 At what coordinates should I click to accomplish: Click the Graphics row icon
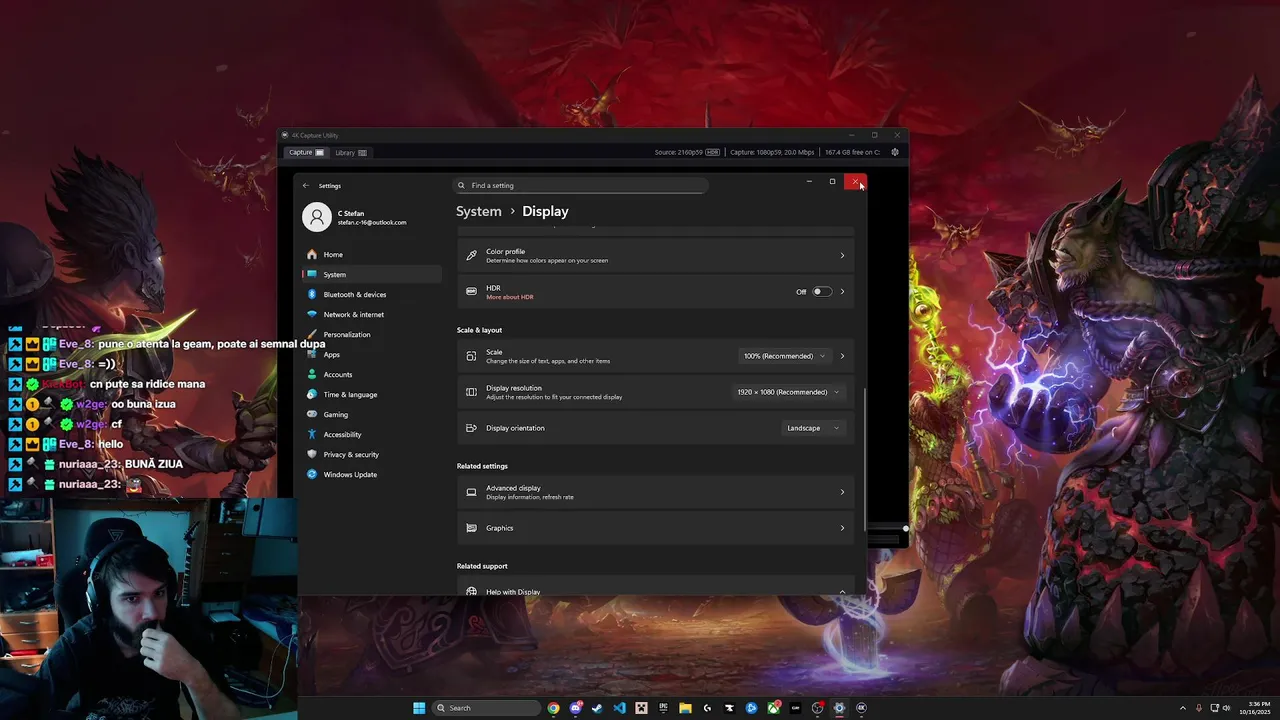point(471,528)
